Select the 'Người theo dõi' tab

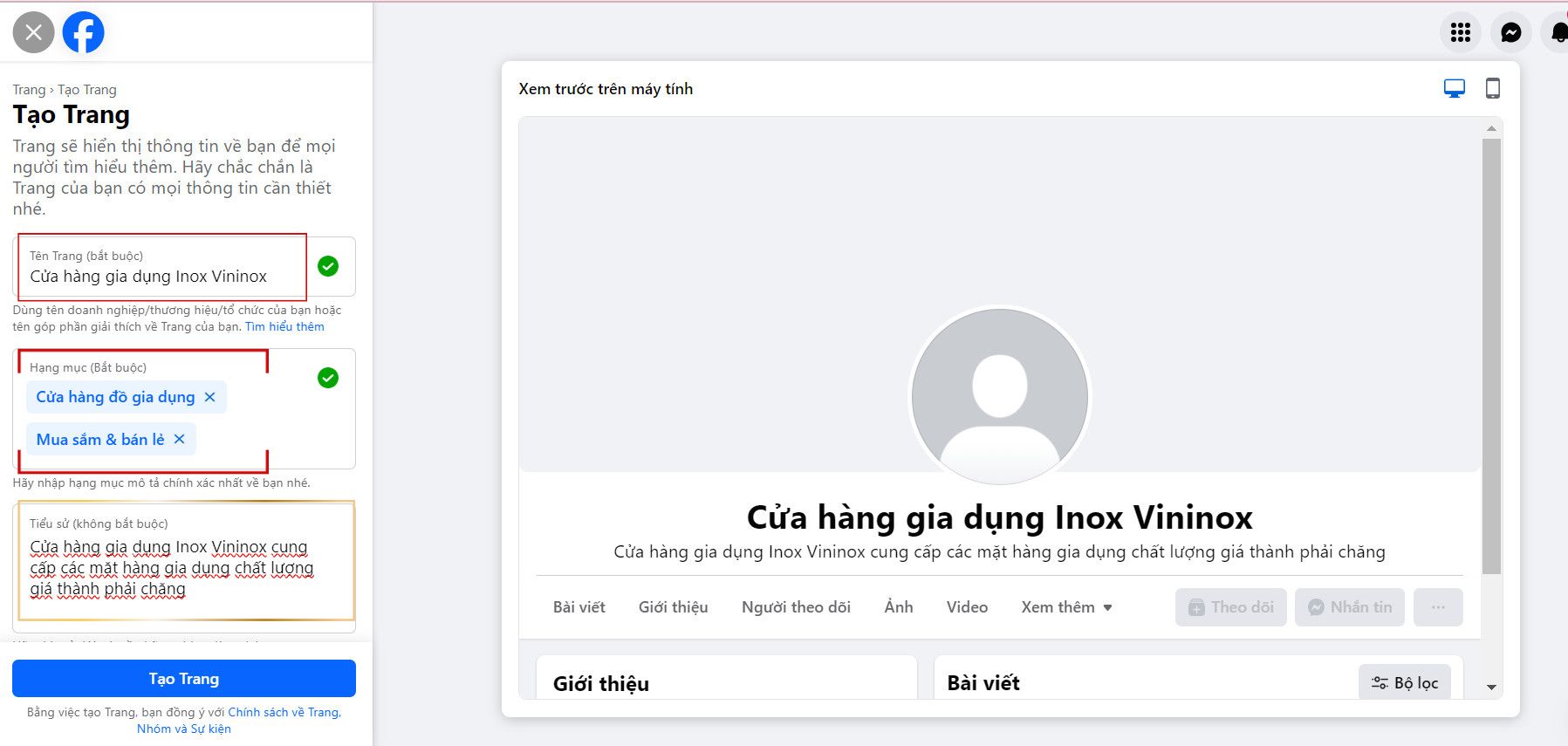click(796, 607)
